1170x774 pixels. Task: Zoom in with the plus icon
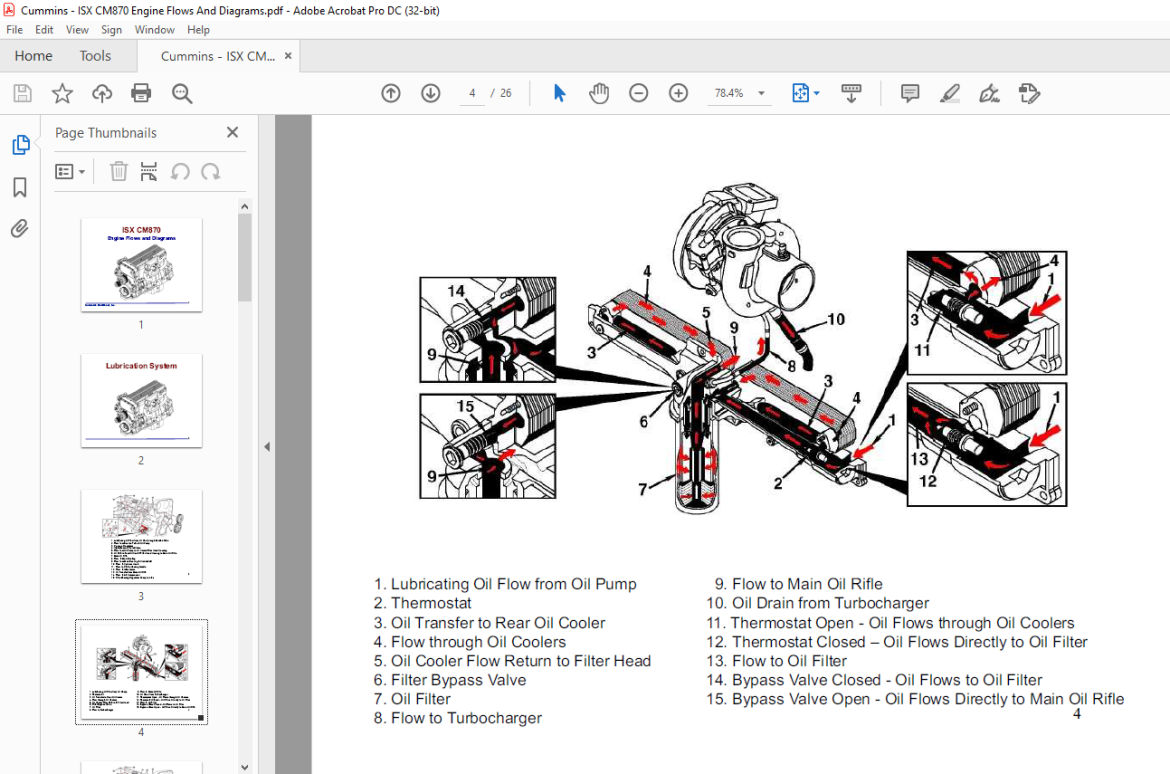(678, 93)
